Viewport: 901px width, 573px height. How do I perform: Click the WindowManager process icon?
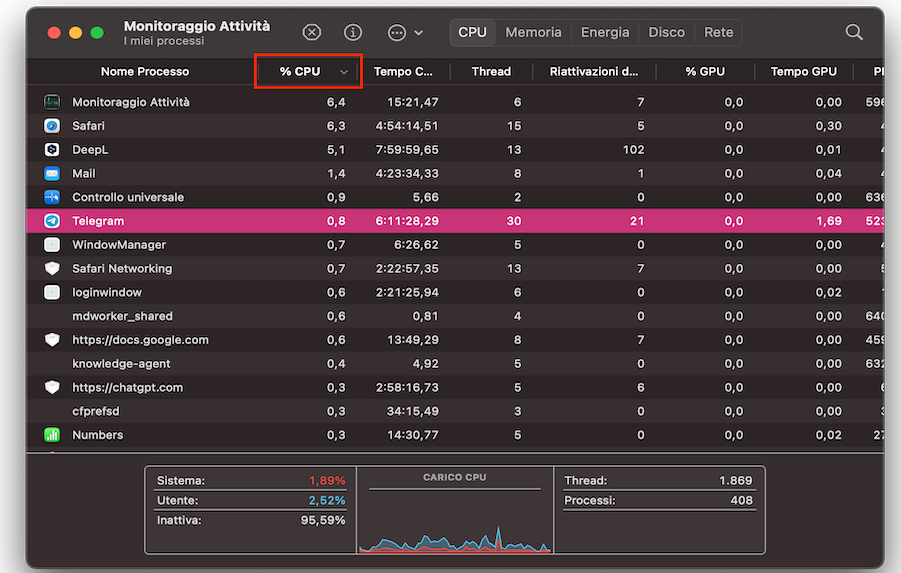pos(52,245)
